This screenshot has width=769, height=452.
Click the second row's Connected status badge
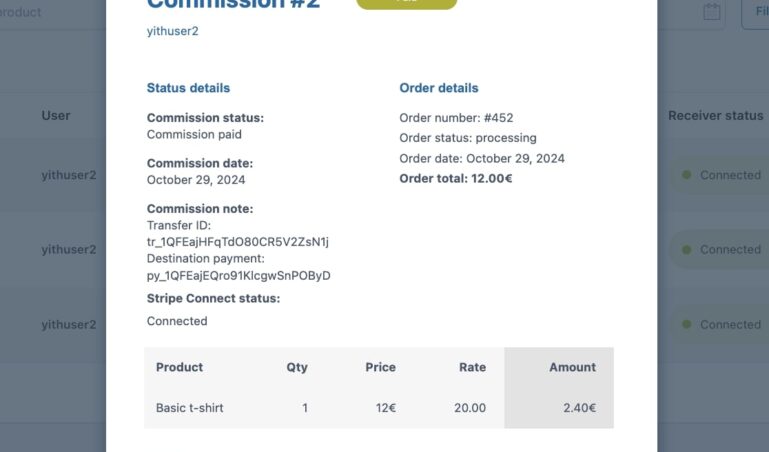pyautogui.click(x=720, y=250)
